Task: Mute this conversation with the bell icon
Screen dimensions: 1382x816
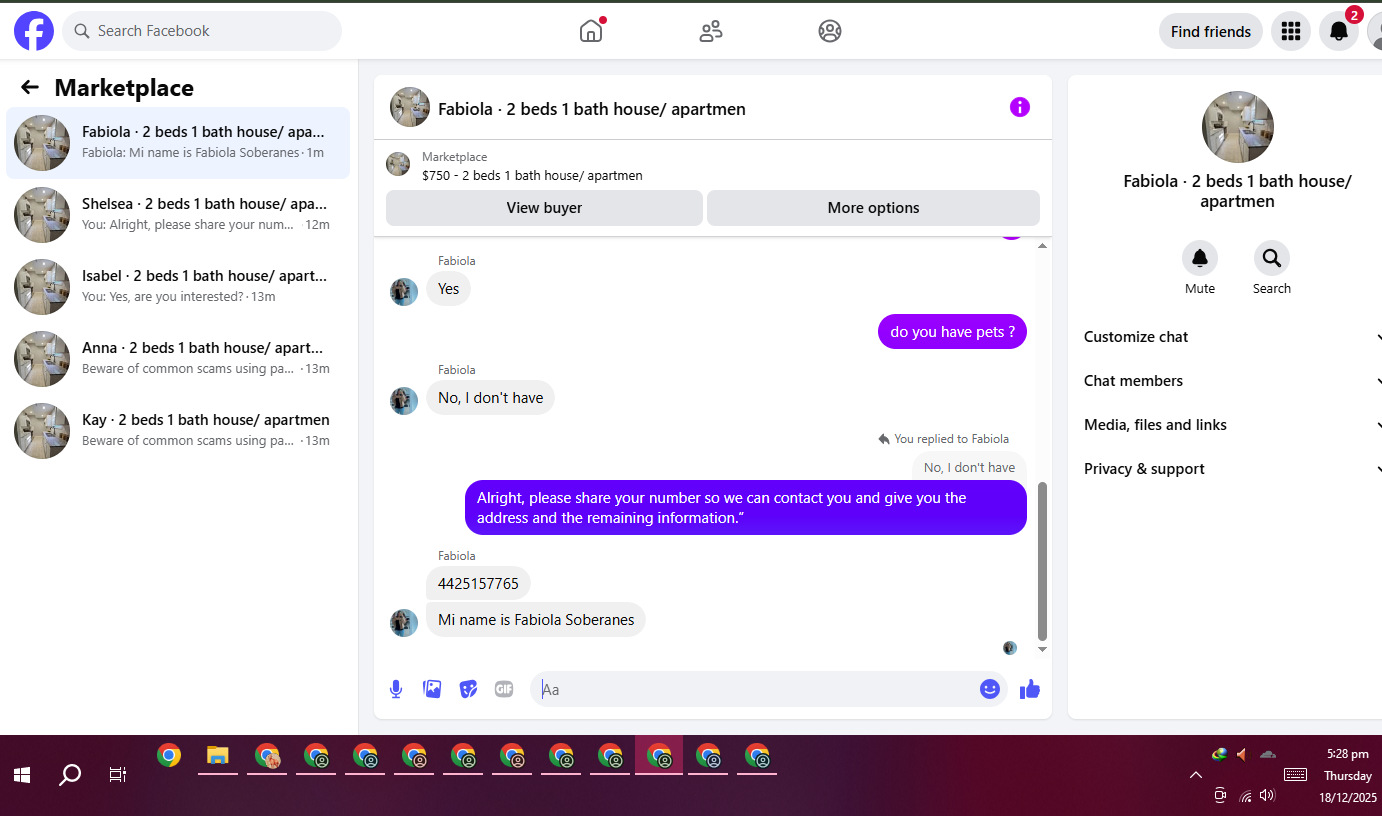Action: click(x=1200, y=258)
